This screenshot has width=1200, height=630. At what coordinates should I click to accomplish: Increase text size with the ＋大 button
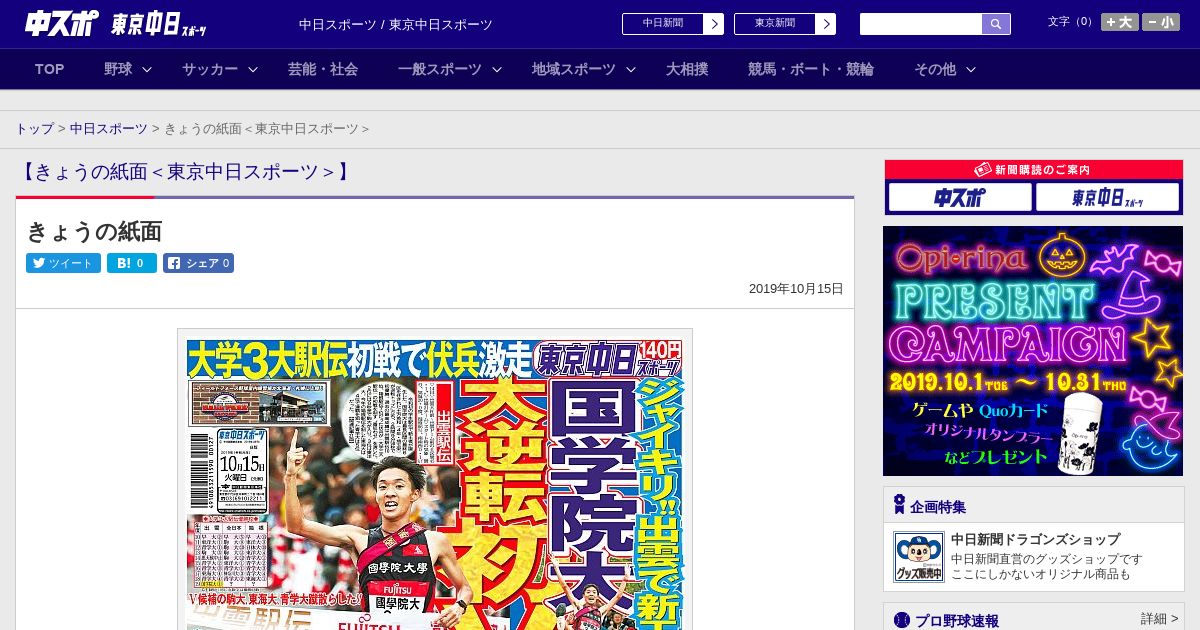(x=1119, y=22)
